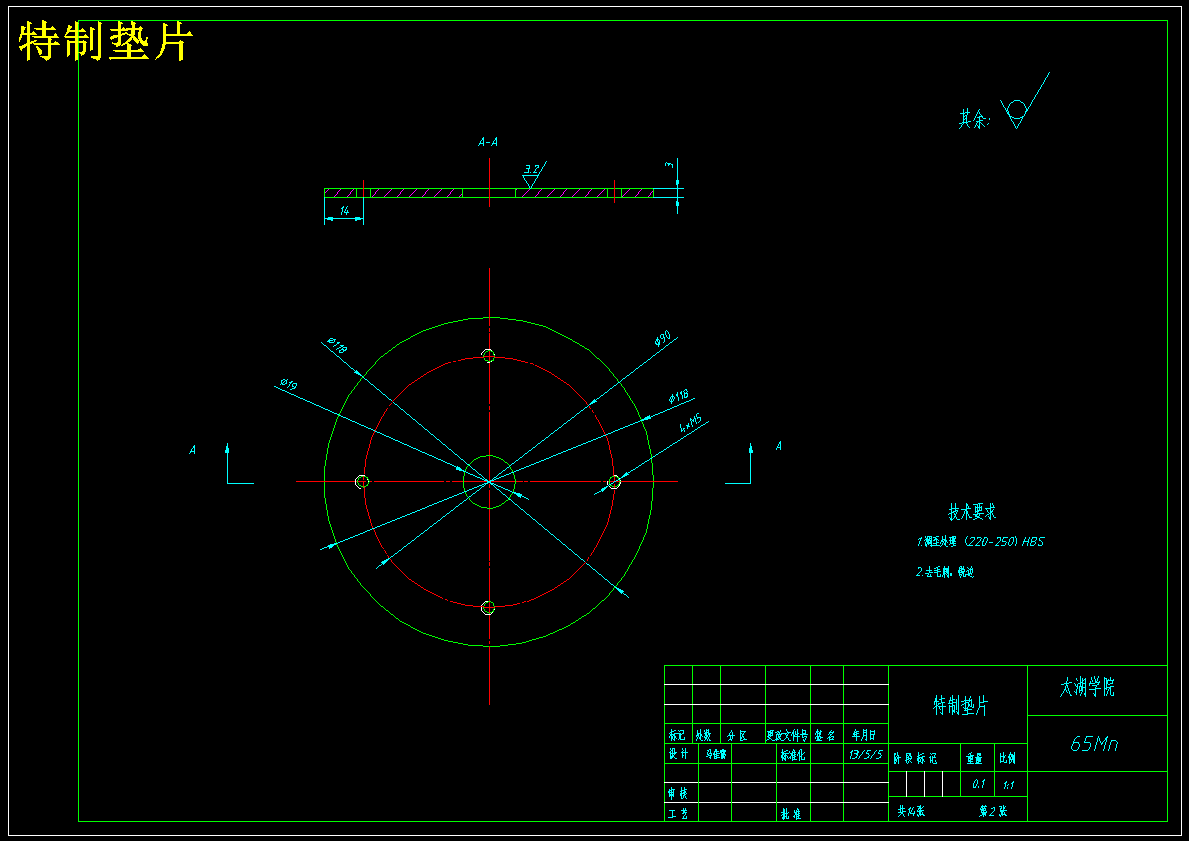Select the 批准 cell label
The image size is (1189, 841).
791,814
